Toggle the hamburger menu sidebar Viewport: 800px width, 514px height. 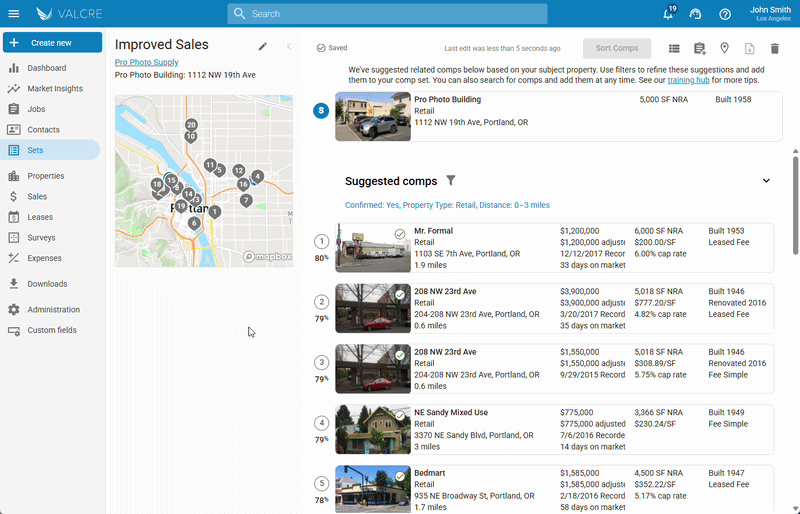(14, 14)
